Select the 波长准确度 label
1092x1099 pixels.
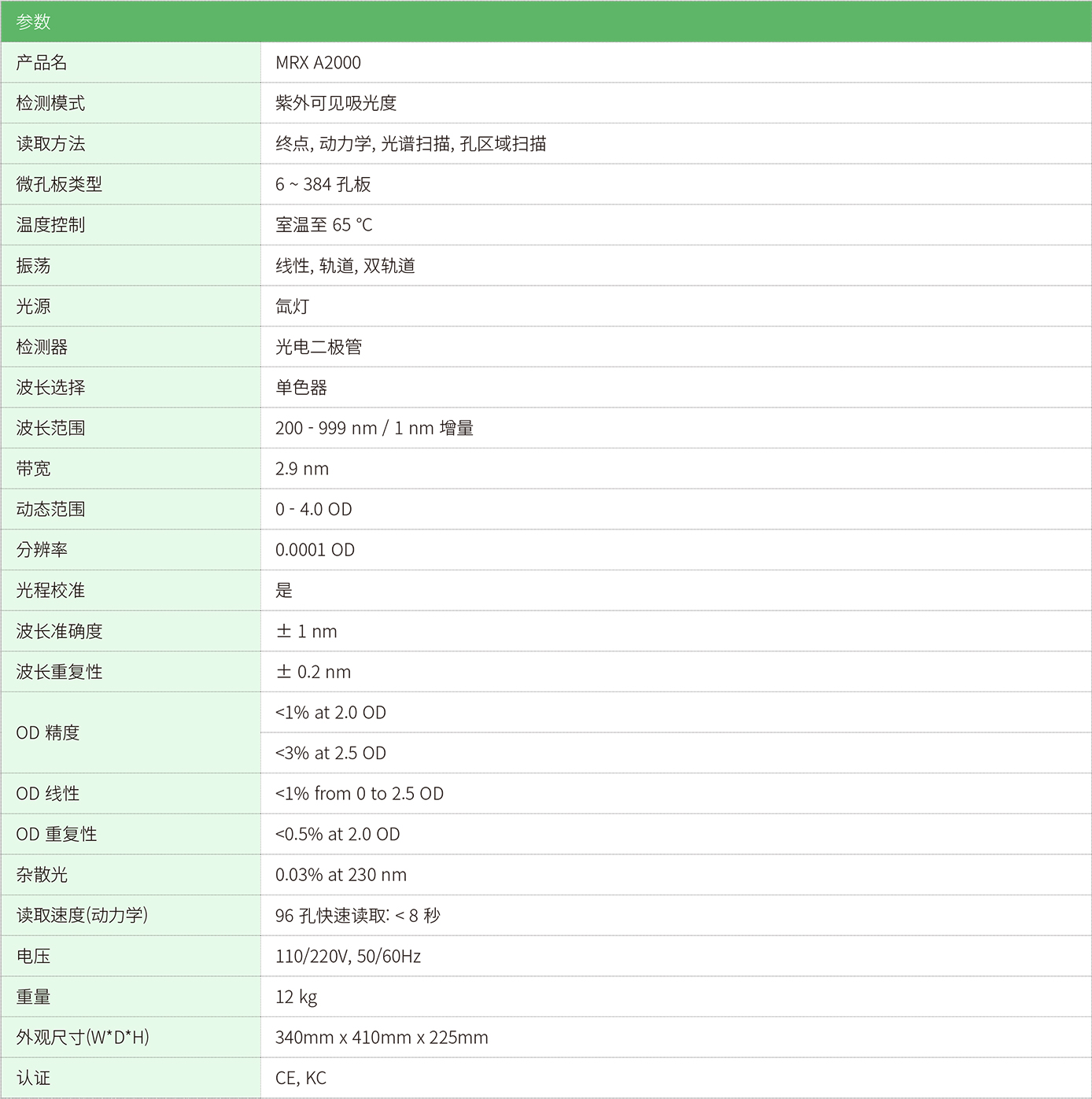(x=59, y=631)
